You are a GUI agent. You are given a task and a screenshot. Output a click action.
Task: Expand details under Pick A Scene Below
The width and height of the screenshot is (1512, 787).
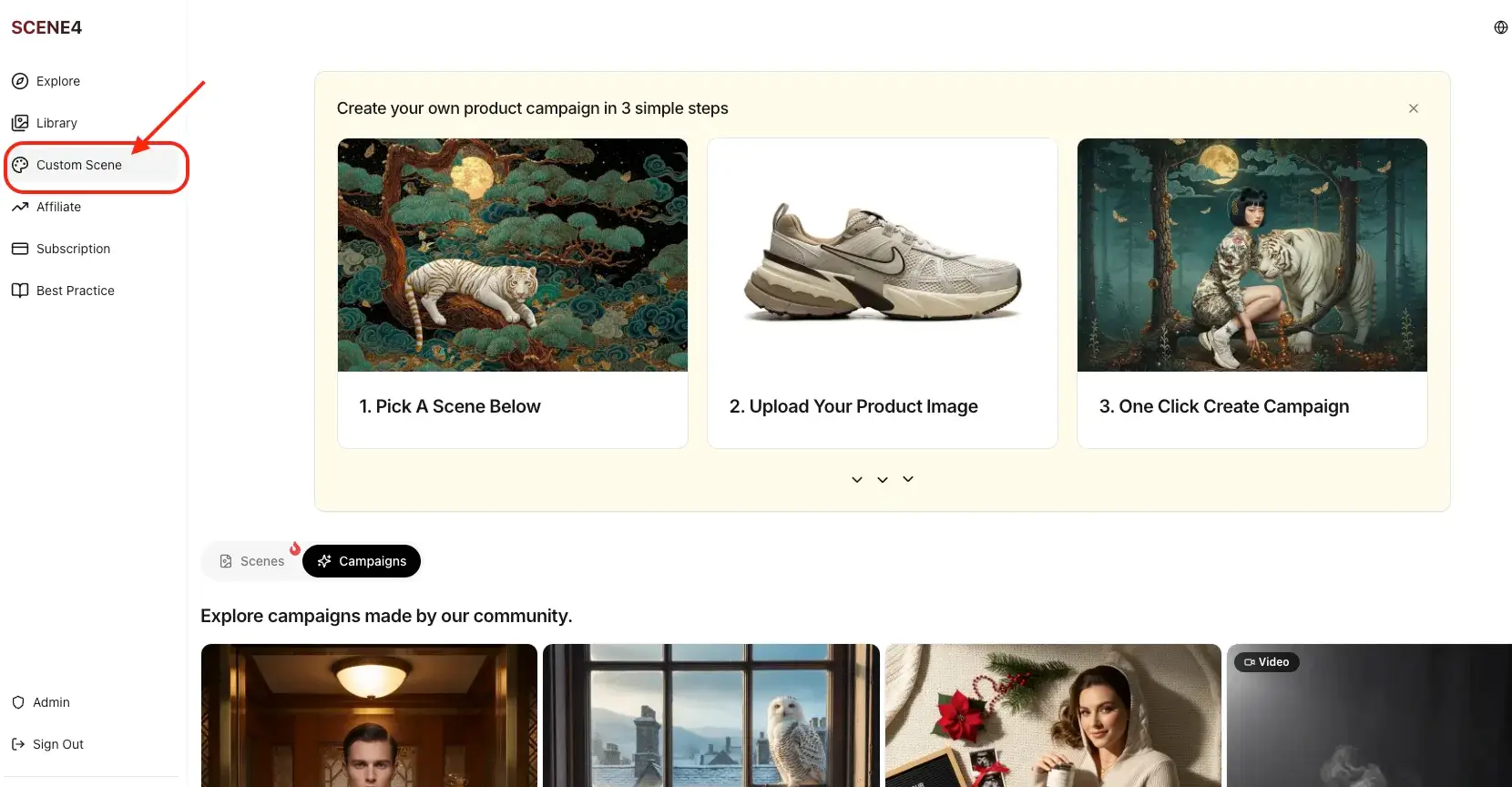click(856, 478)
